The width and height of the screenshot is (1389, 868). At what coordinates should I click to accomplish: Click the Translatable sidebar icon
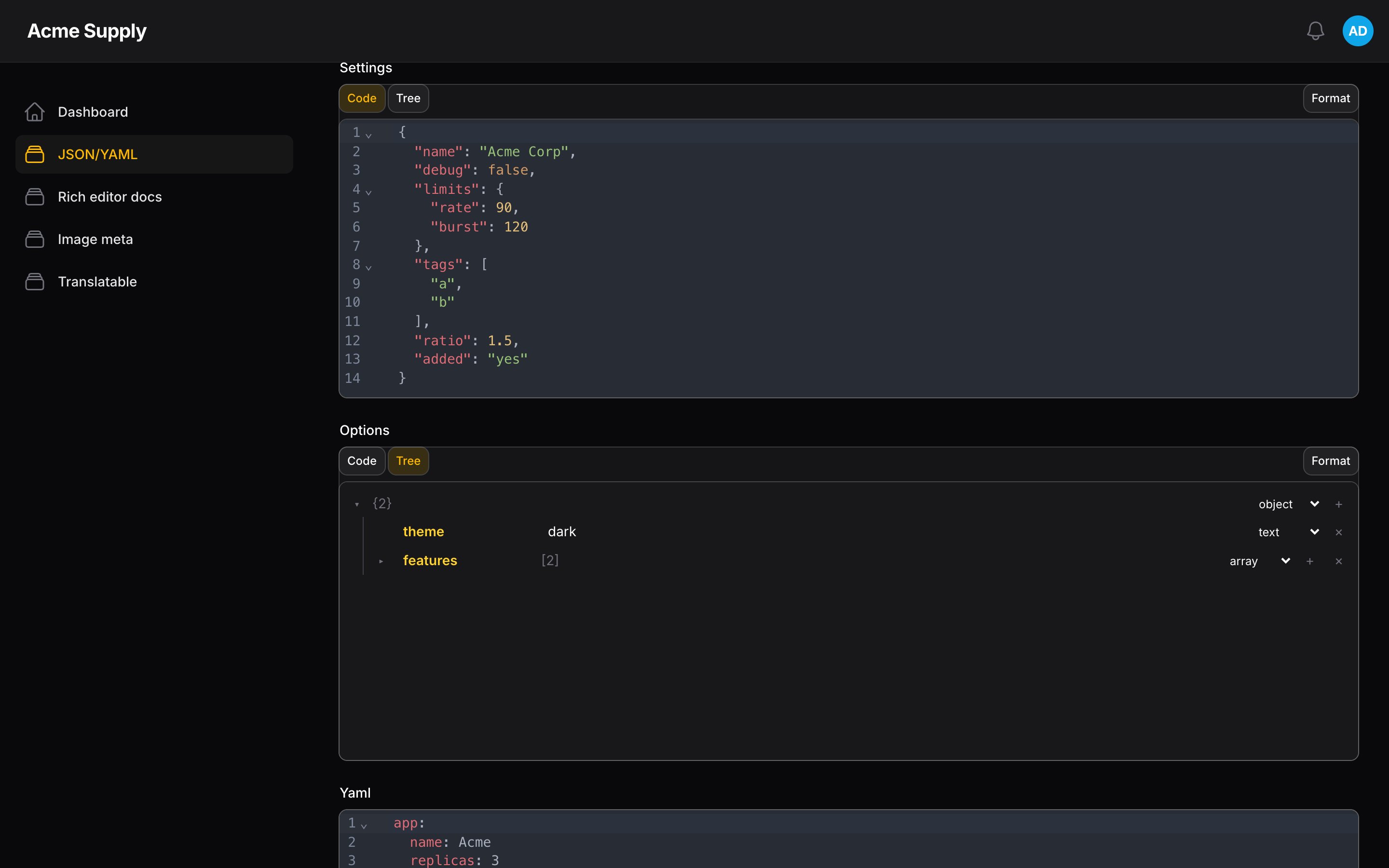click(x=34, y=282)
